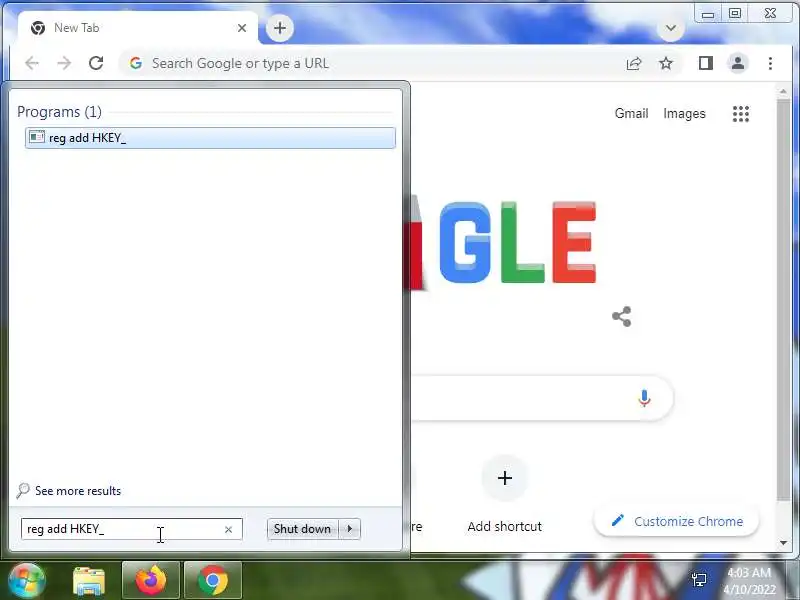Screen dimensions: 800x600
Task: Open tab search chevron
Action: click(x=671, y=28)
